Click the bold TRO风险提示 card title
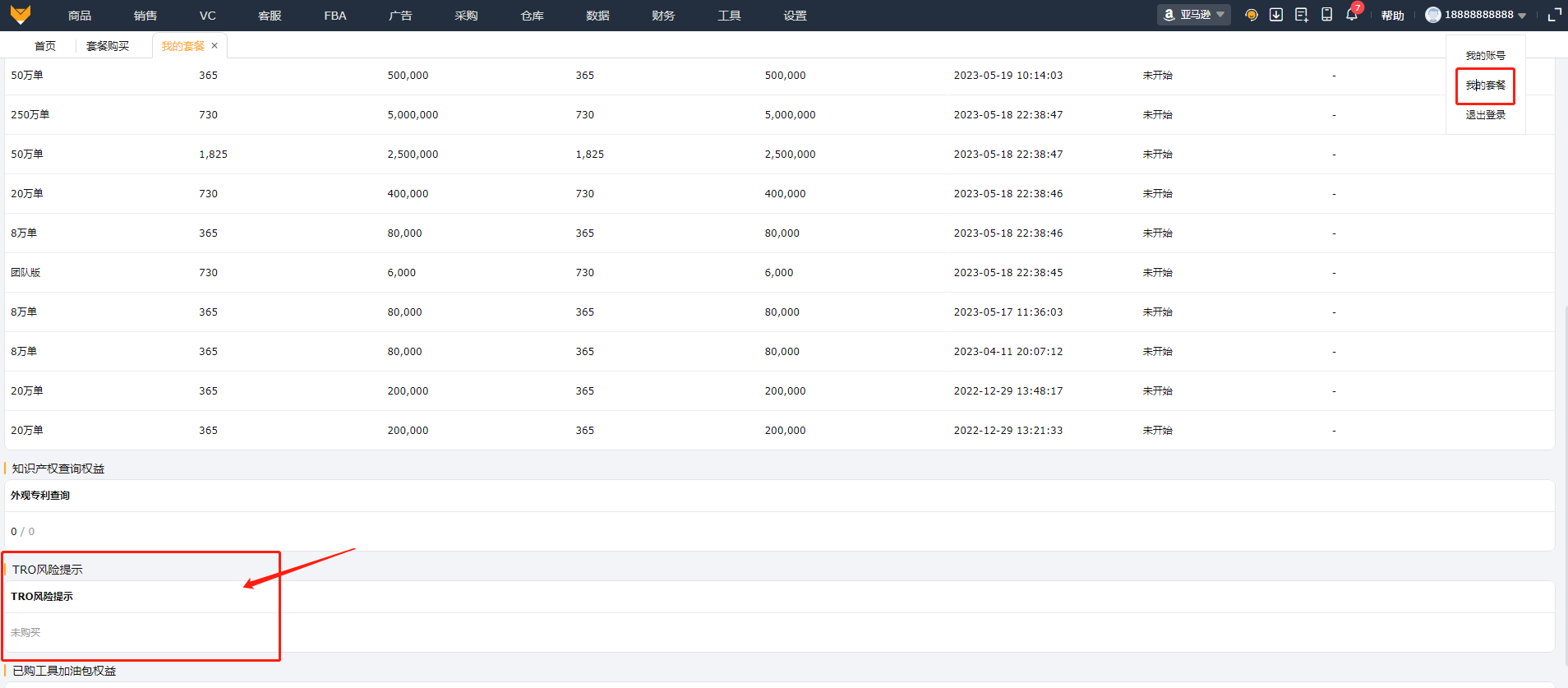 pos(42,597)
